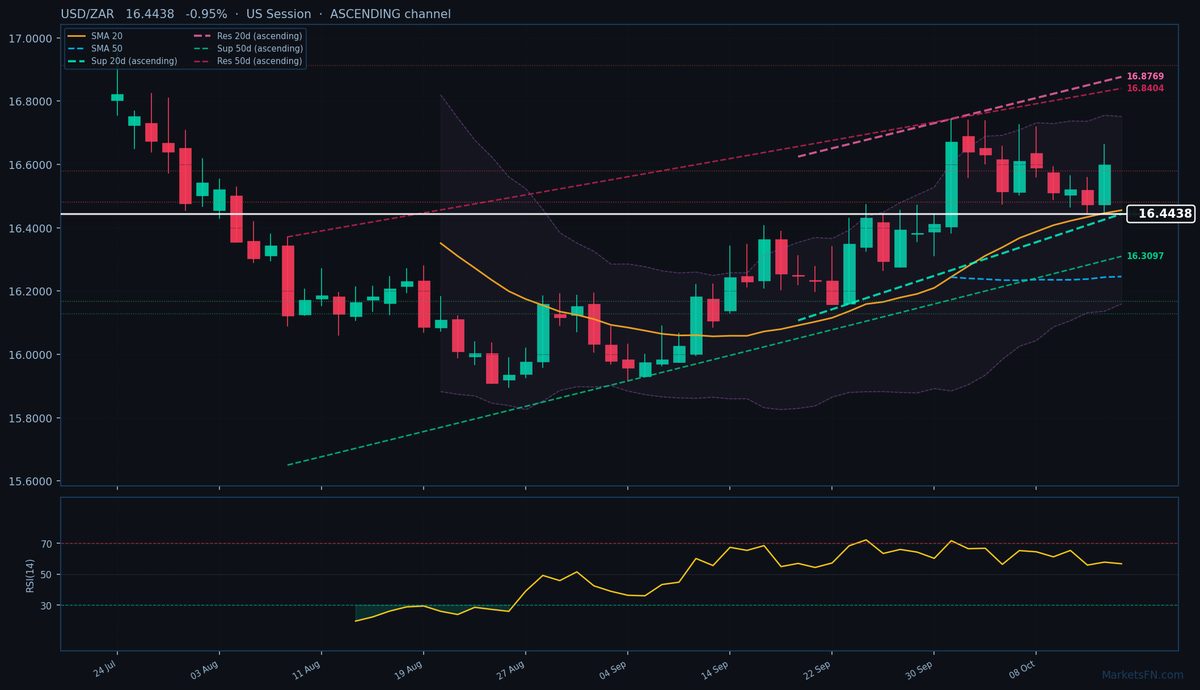This screenshot has width=1200, height=690.
Task: Click the 16.8404 resistance price label
Action: [x=1144, y=88]
